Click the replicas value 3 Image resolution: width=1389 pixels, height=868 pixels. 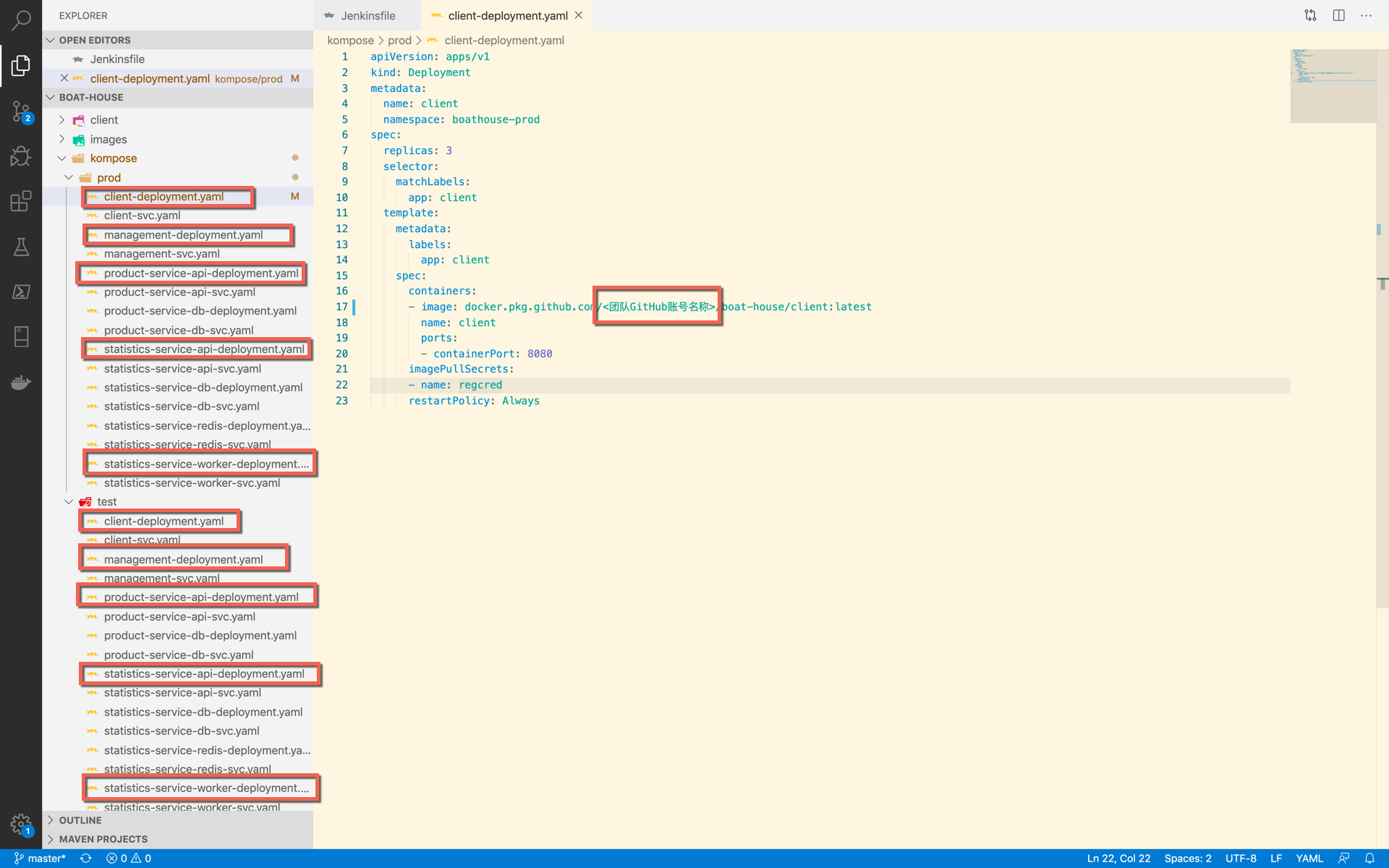(x=449, y=150)
